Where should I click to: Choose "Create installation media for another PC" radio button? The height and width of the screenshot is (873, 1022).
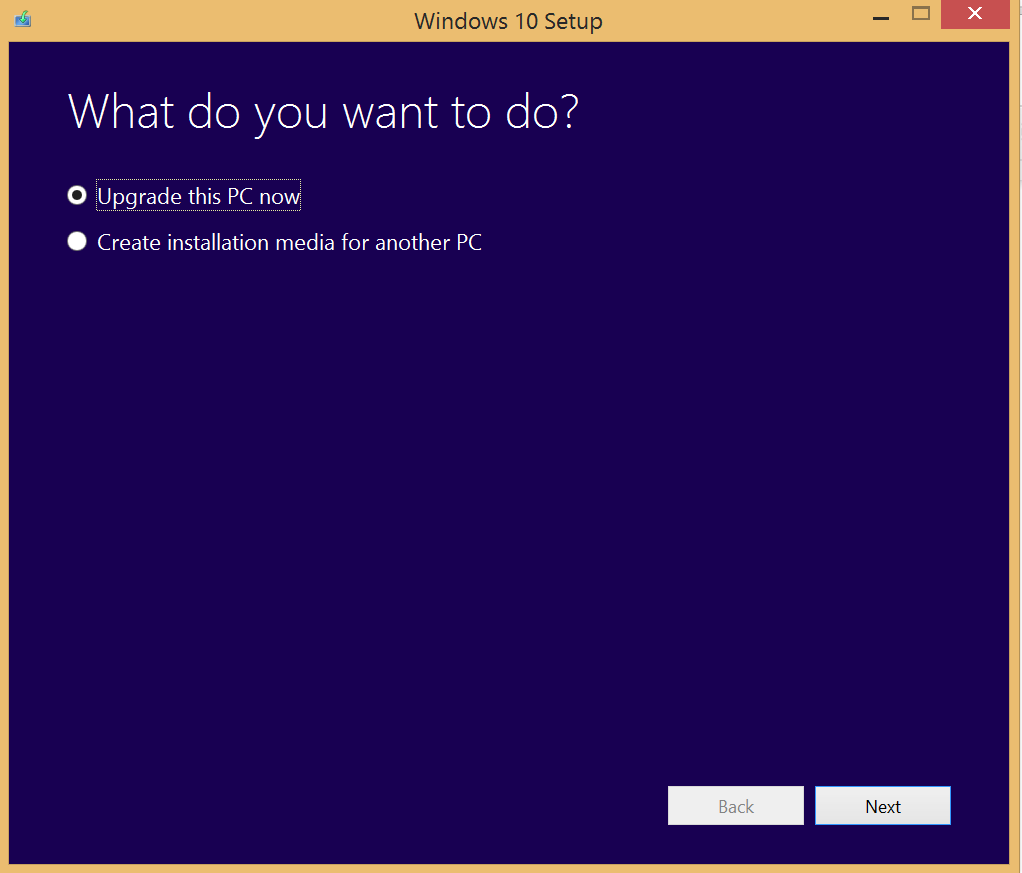pyautogui.click(x=77, y=242)
